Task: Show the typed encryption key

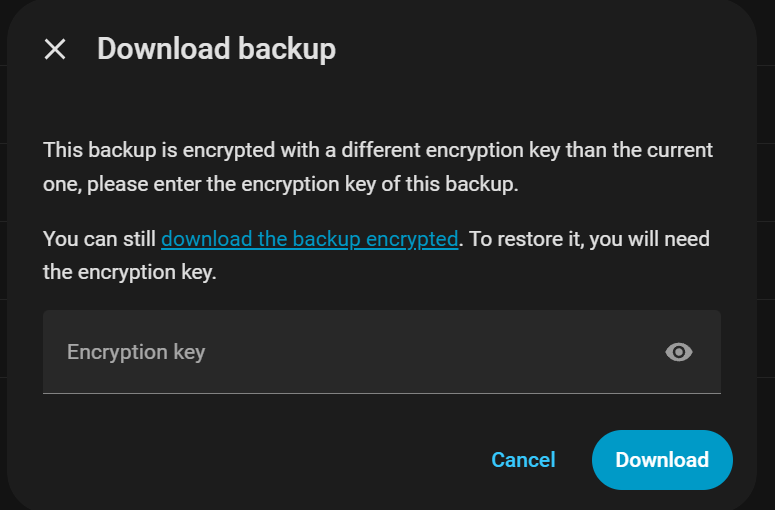Action: pos(679,352)
